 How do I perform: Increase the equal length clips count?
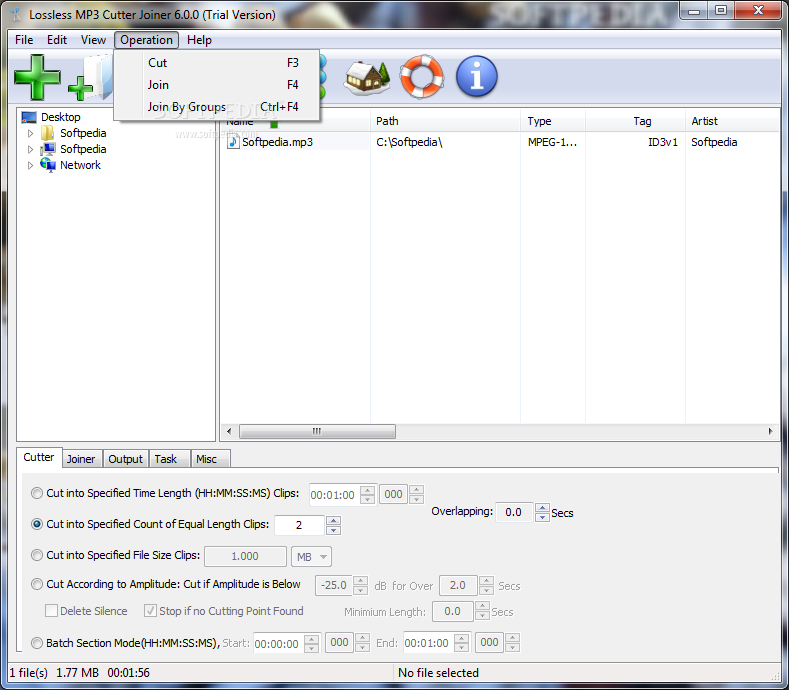[x=333, y=520]
